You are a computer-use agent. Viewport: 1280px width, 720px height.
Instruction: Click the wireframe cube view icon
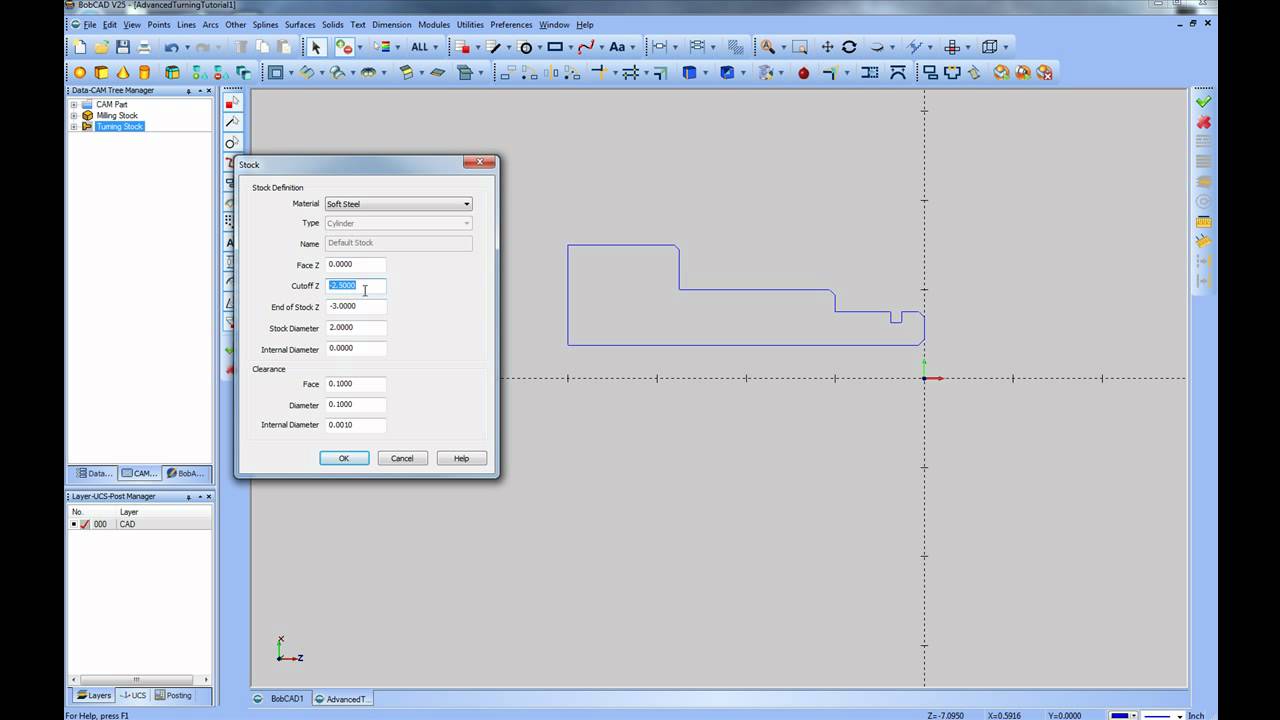(x=990, y=47)
